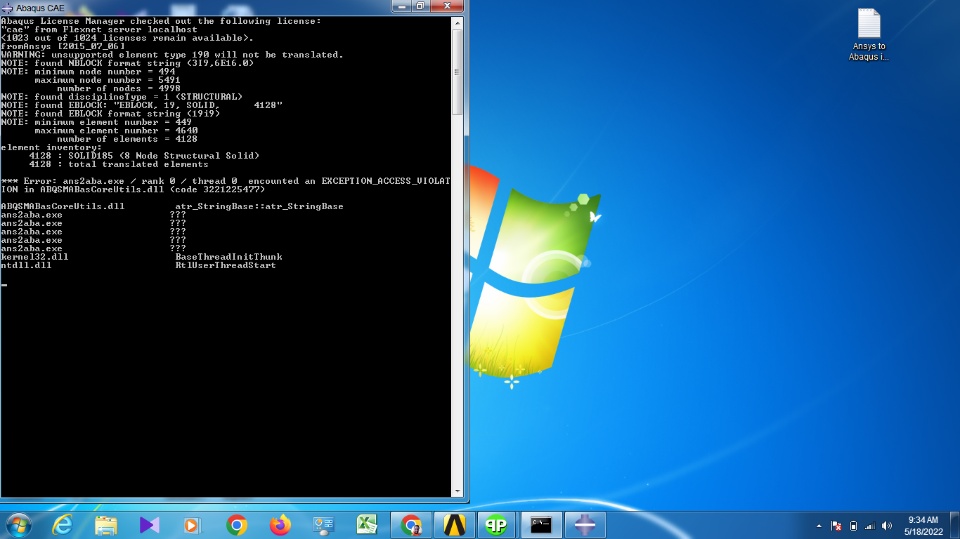Image resolution: width=960 pixels, height=539 pixels.
Task: Click the 'total translated elements' line
Action: (x=118, y=164)
